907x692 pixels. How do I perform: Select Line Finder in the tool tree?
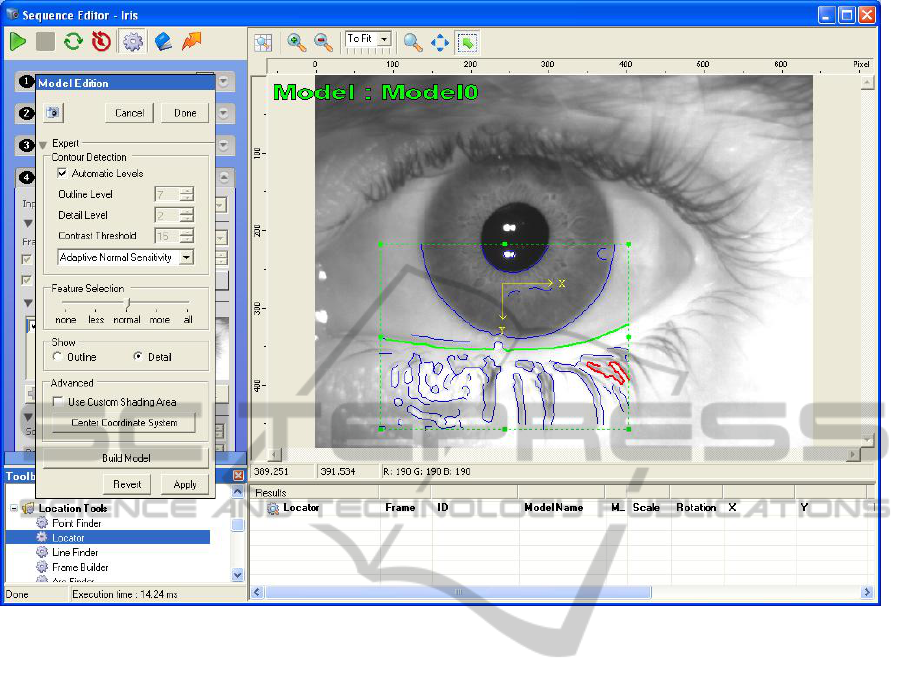pos(75,552)
